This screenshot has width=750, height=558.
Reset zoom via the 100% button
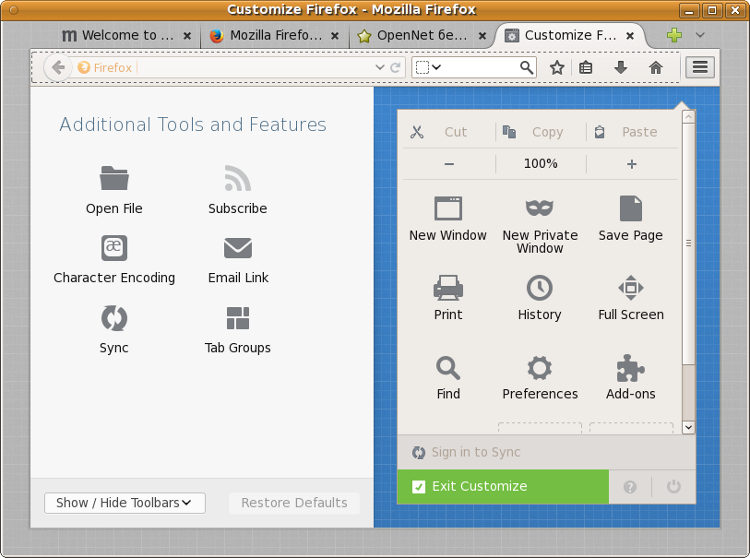point(540,164)
